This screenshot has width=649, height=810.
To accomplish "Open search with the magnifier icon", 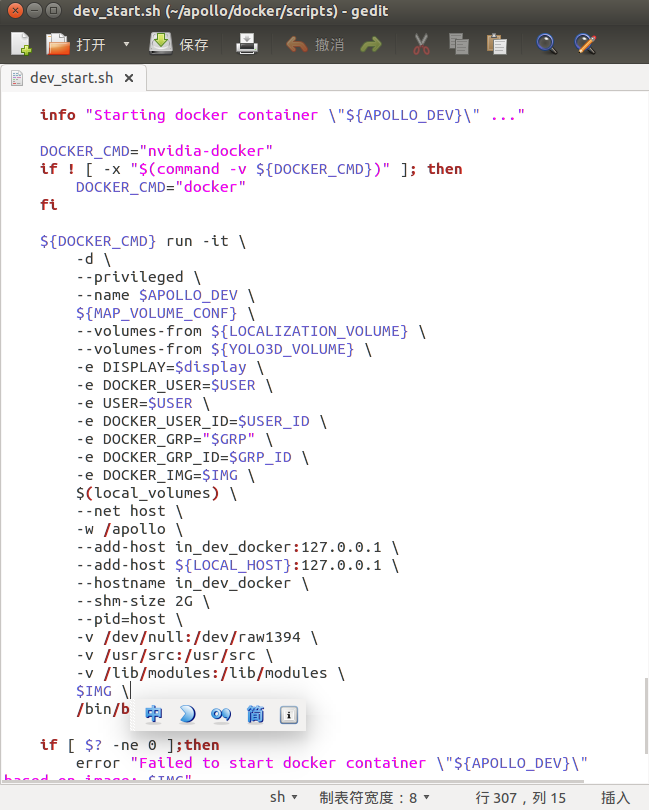I will (x=546, y=44).
